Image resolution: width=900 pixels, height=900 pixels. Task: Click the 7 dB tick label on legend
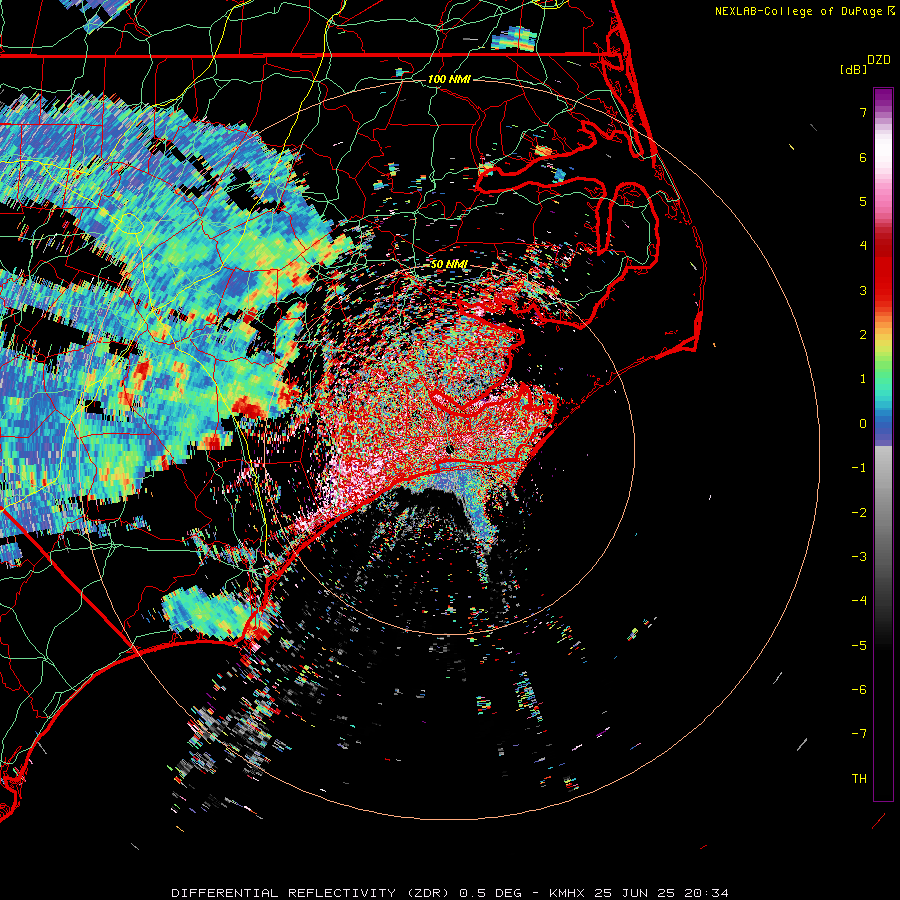863,112
